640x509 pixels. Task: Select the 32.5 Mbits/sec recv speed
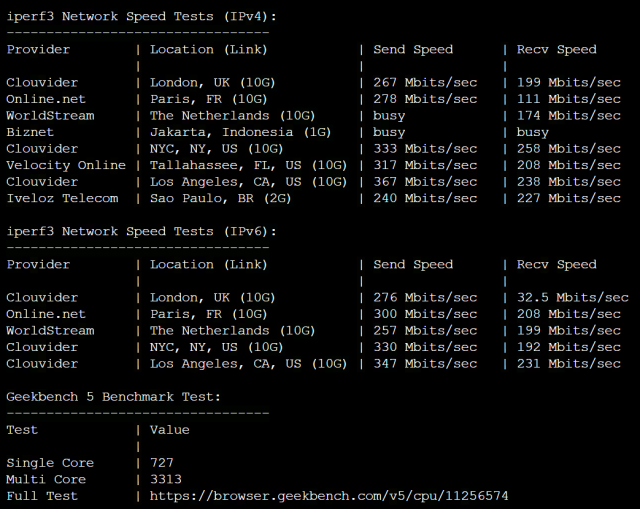573,297
